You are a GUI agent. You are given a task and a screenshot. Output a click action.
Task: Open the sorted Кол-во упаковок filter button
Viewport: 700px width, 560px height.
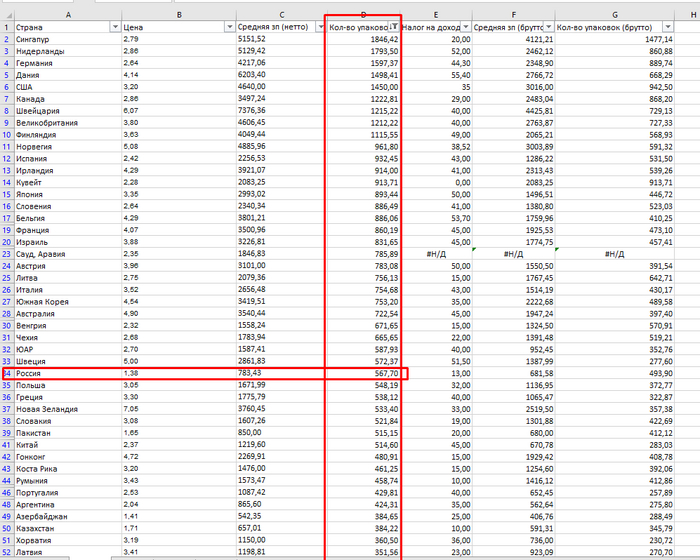(396, 27)
